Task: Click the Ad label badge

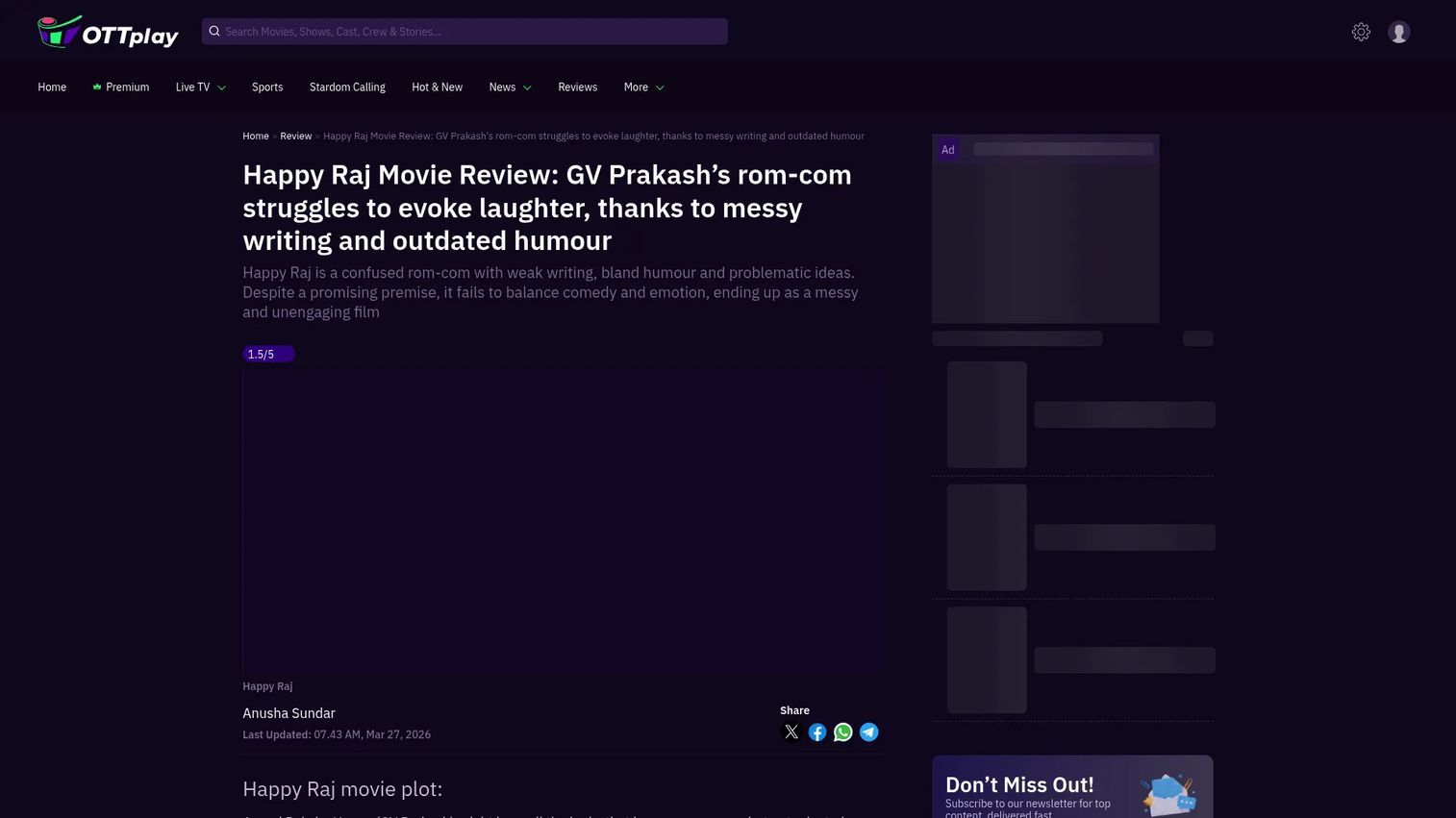Action: (948, 149)
